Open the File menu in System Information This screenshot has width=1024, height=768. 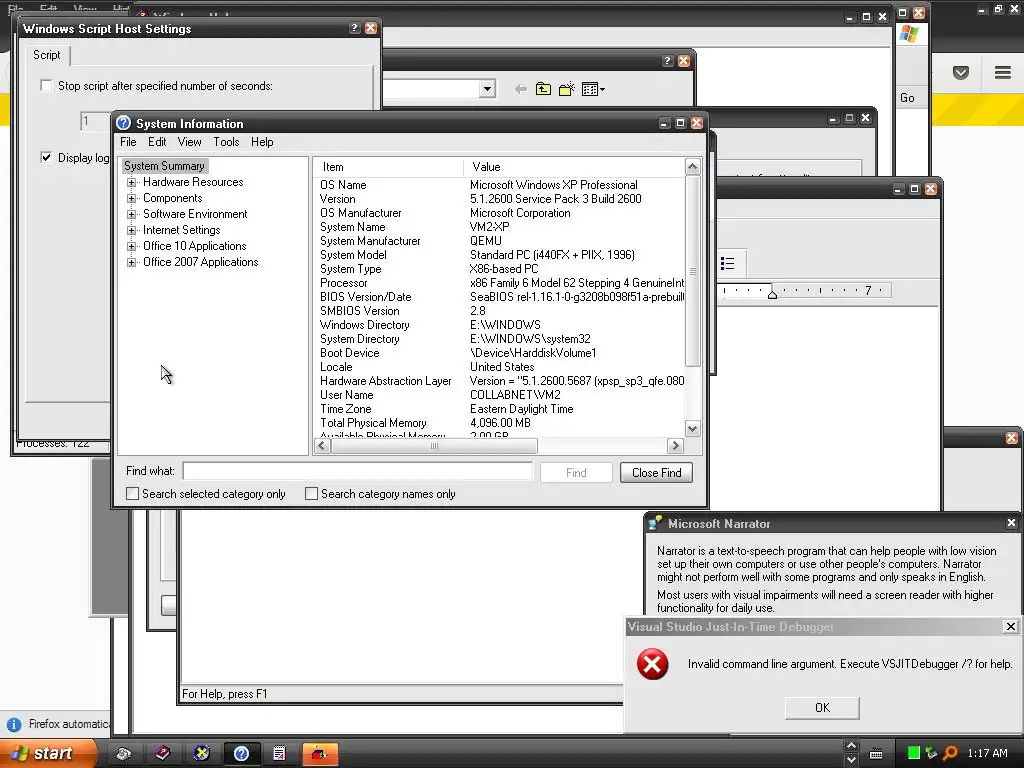128,142
